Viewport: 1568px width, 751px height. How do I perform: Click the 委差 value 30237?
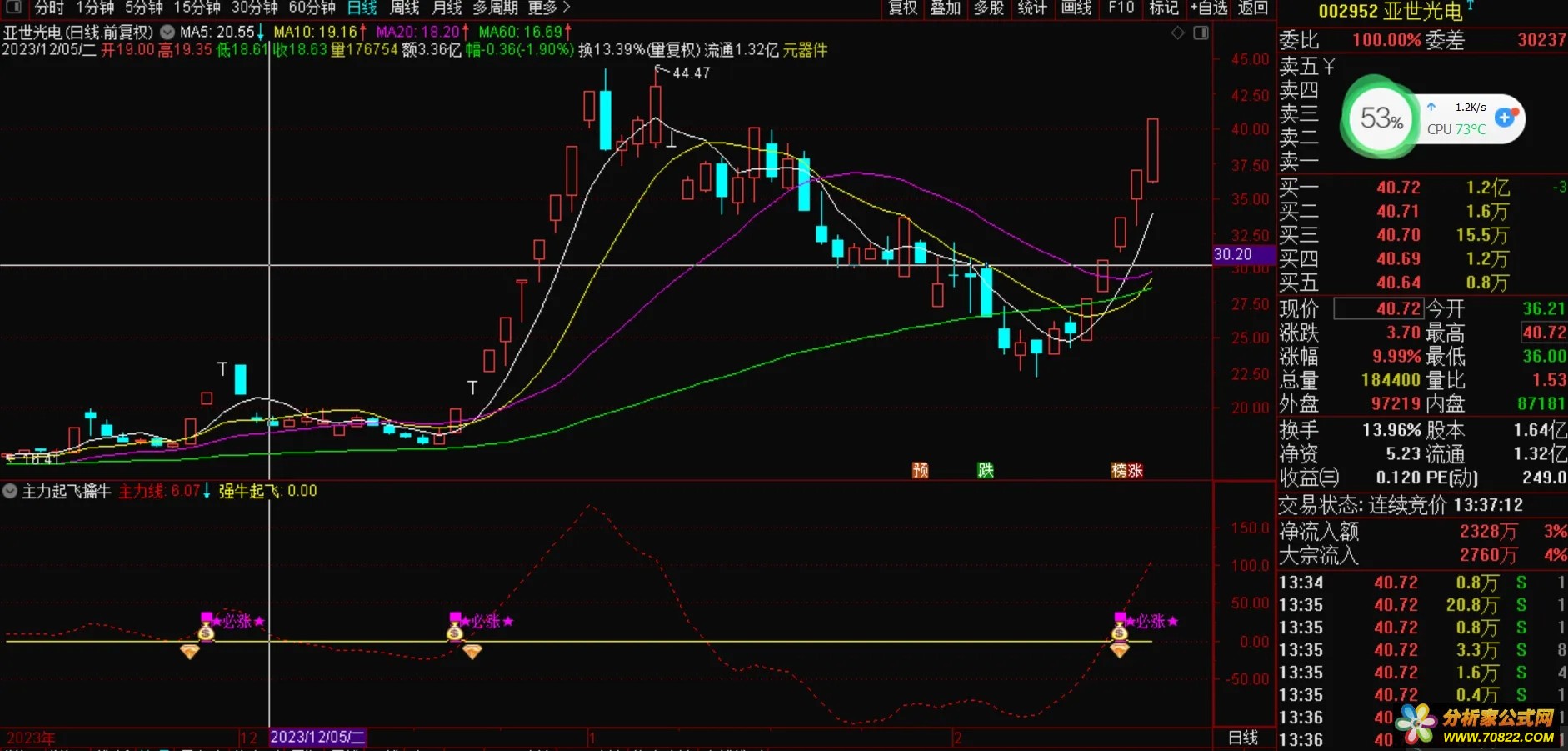1542,40
